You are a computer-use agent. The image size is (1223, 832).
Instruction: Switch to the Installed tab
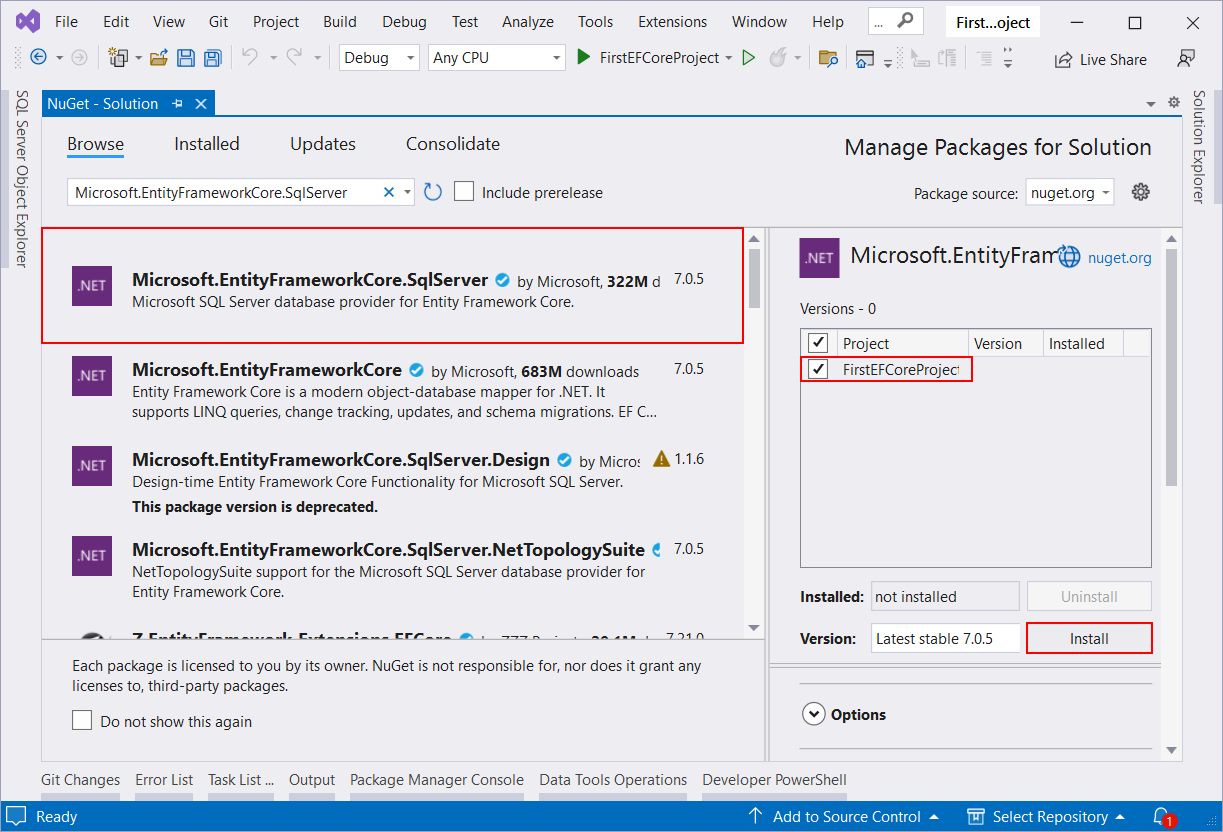click(206, 144)
